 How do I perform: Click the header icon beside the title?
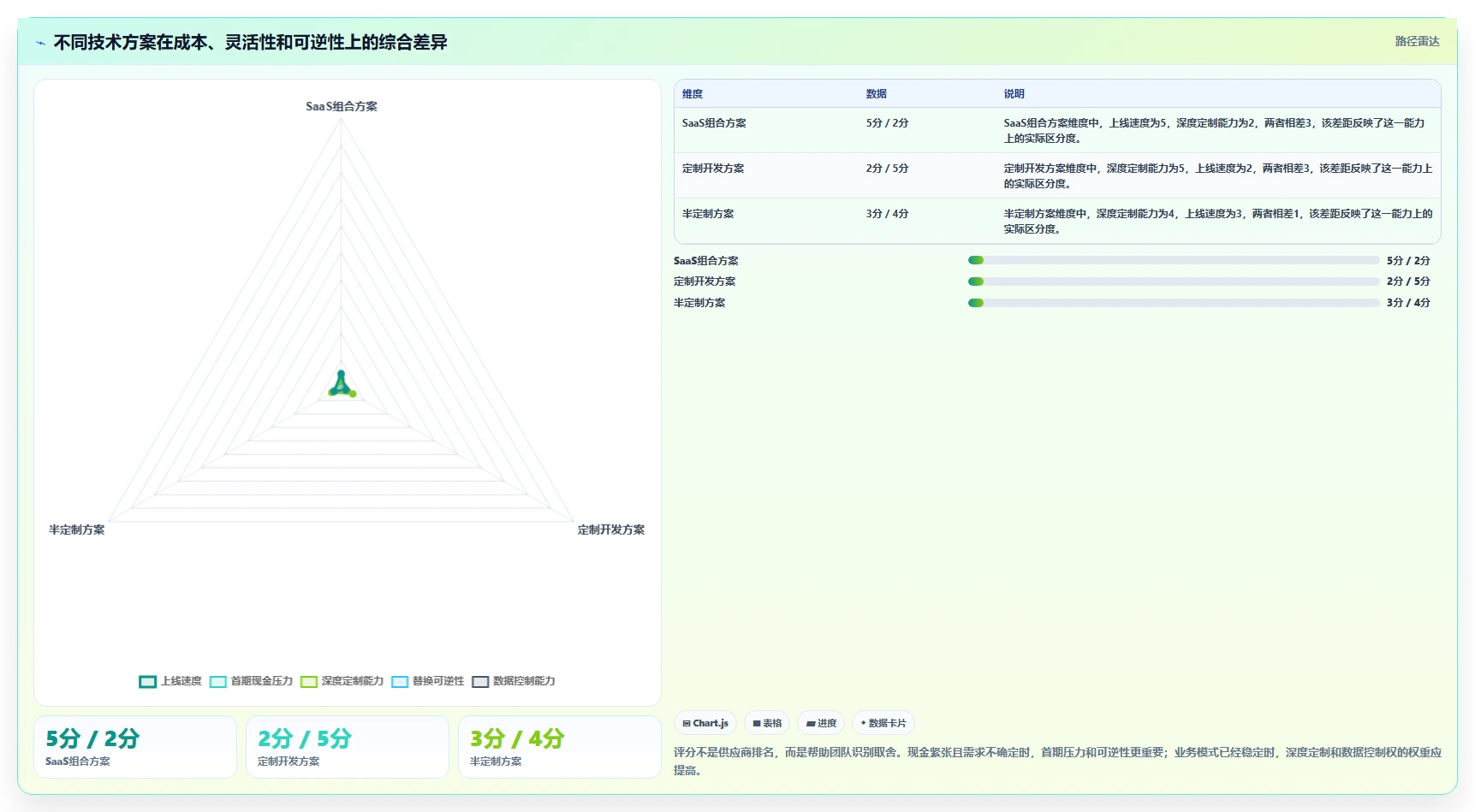(40, 43)
